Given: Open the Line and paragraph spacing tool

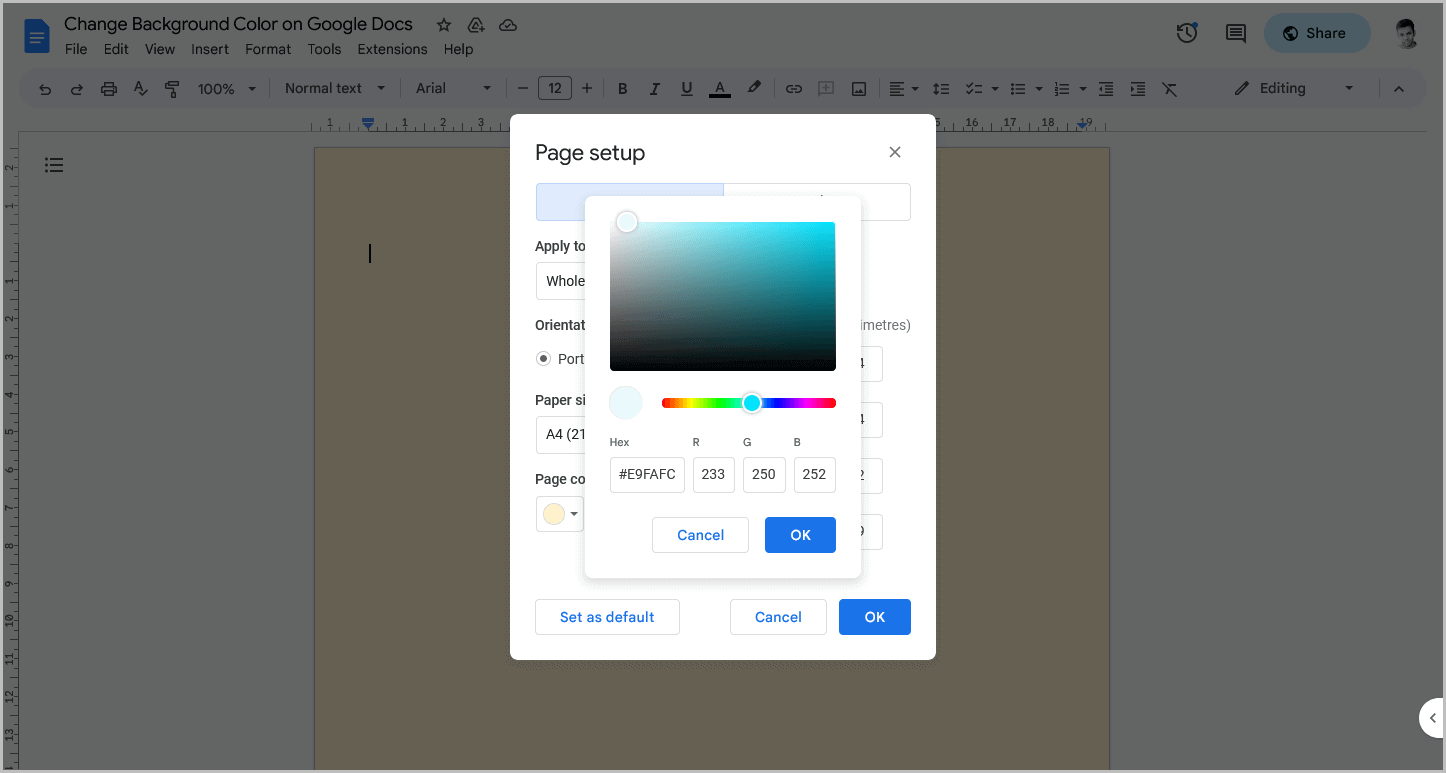Looking at the screenshot, I should pyautogui.click(x=941, y=89).
